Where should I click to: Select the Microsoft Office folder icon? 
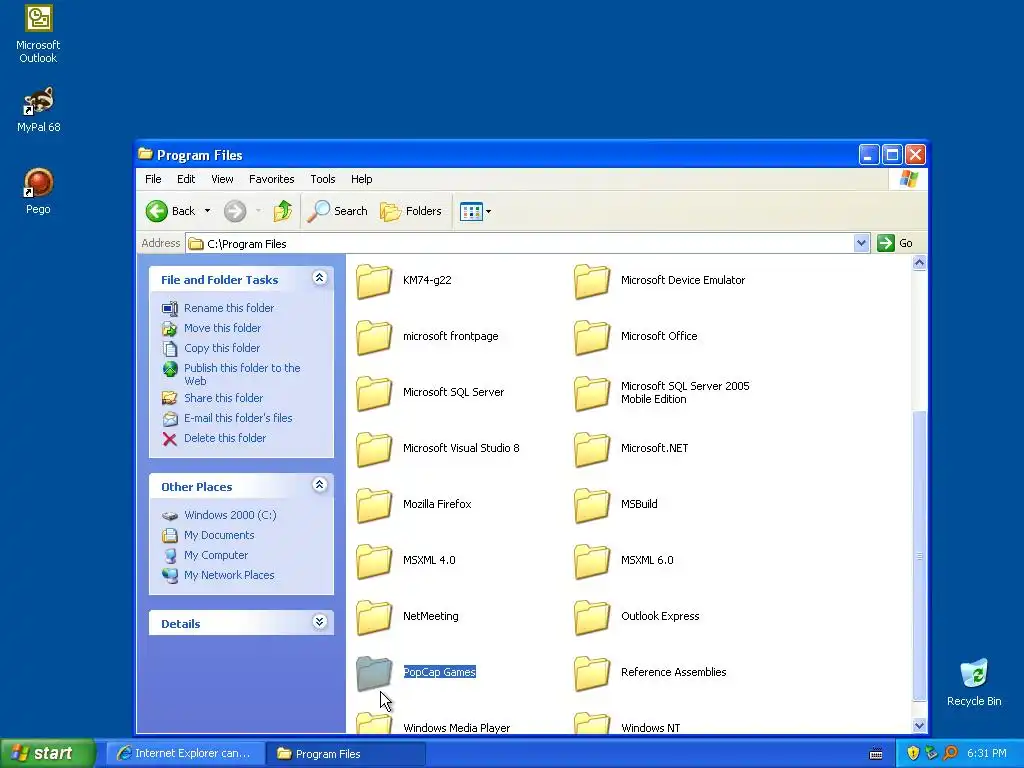pos(592,336)
